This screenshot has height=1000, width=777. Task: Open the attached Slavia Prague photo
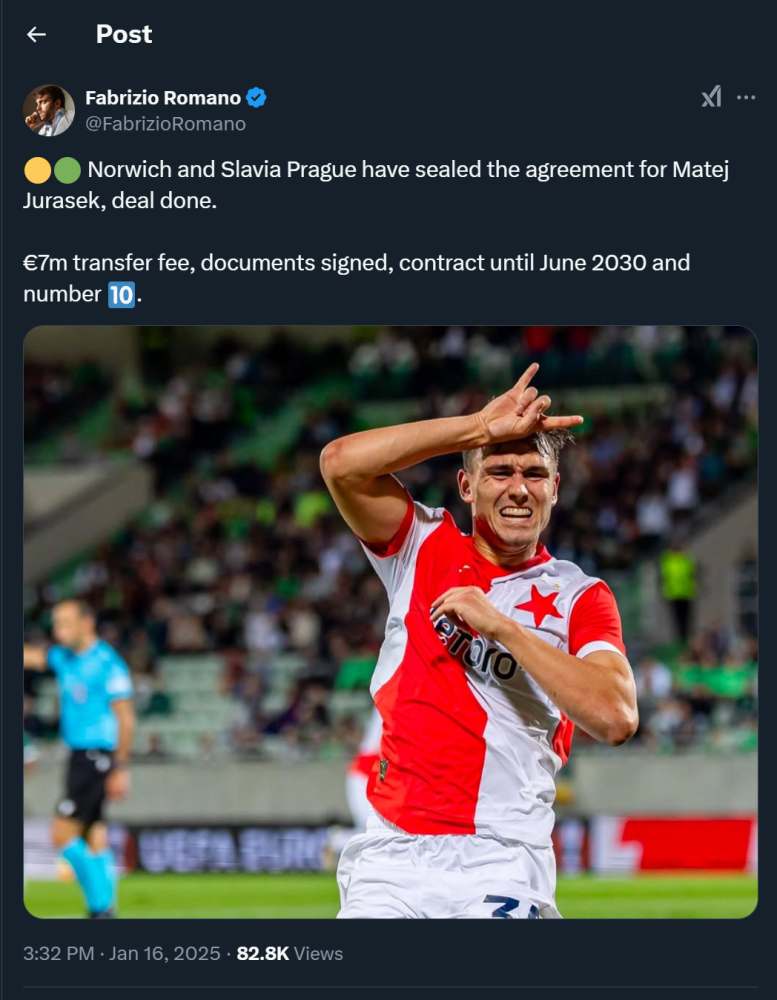(x=390, y=621)
